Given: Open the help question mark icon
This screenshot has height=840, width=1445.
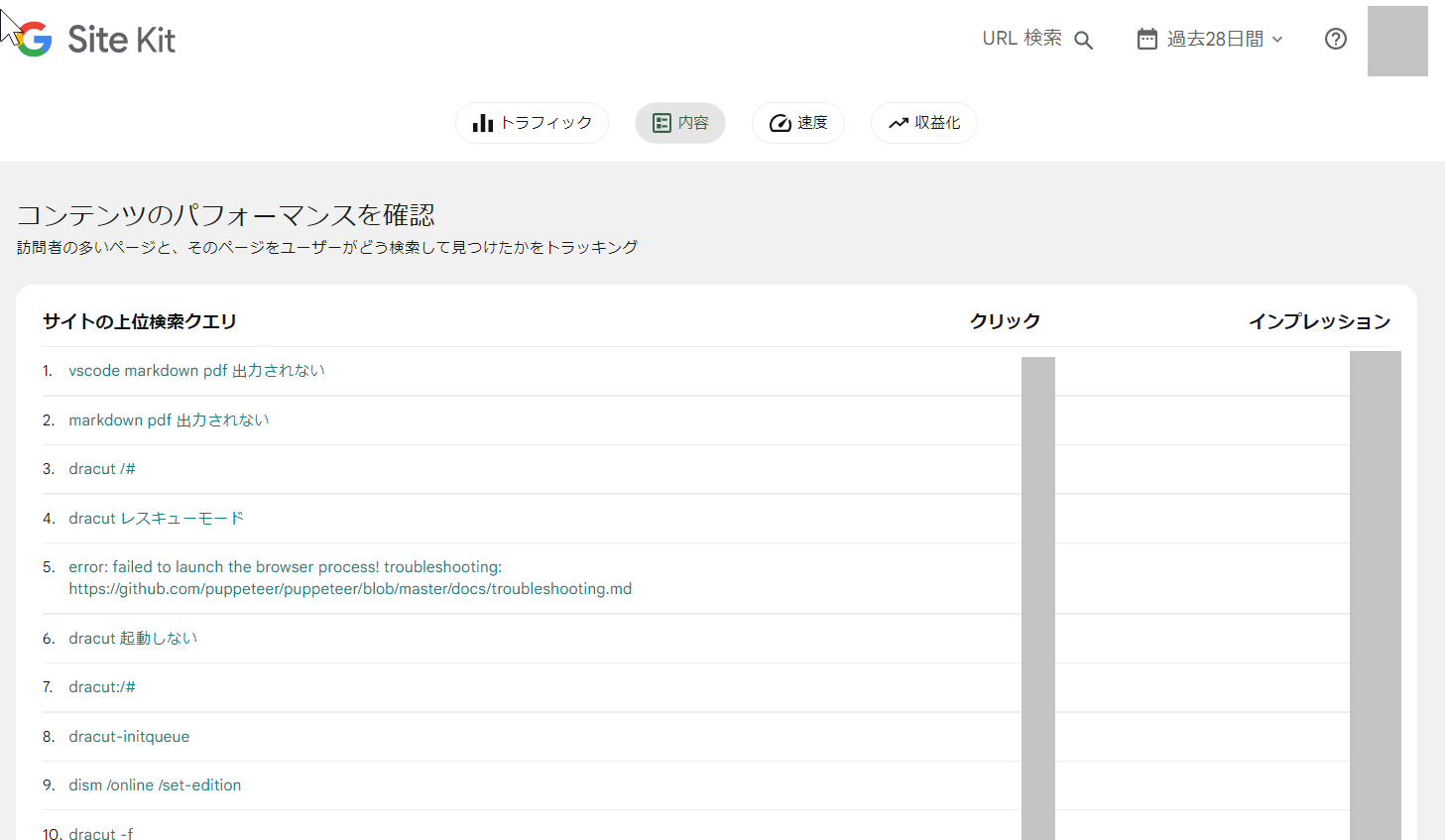Looking at the screenshot, I should point(1336,39).
